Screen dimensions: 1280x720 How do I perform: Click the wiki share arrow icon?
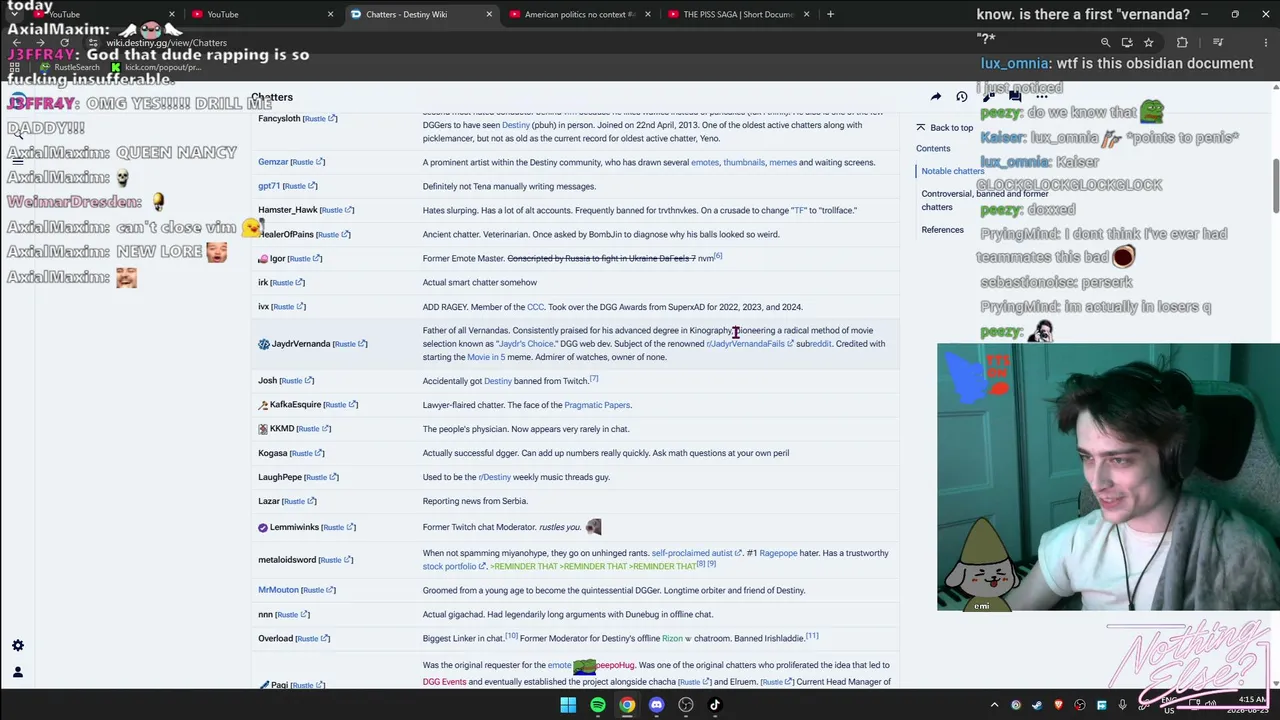tap(936, 97)
